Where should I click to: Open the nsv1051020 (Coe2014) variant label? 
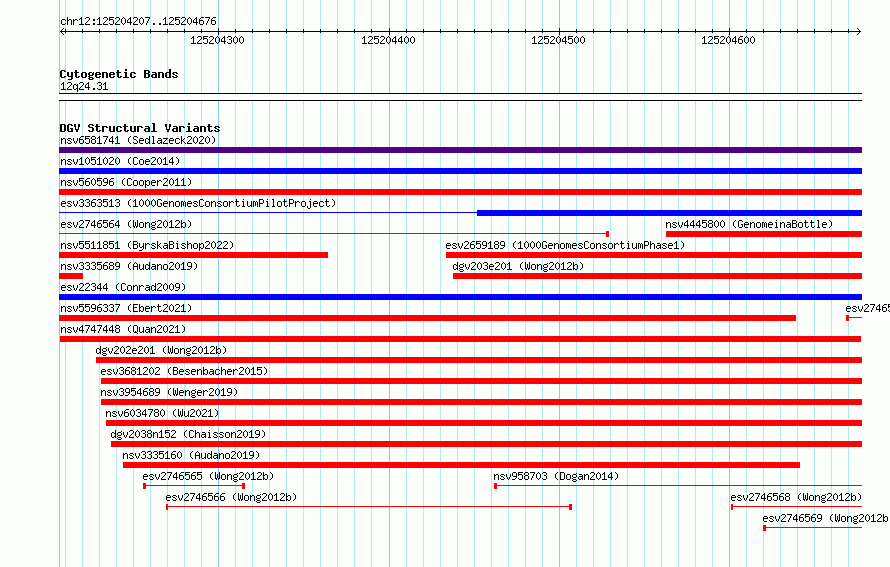[x=120, y=161]
